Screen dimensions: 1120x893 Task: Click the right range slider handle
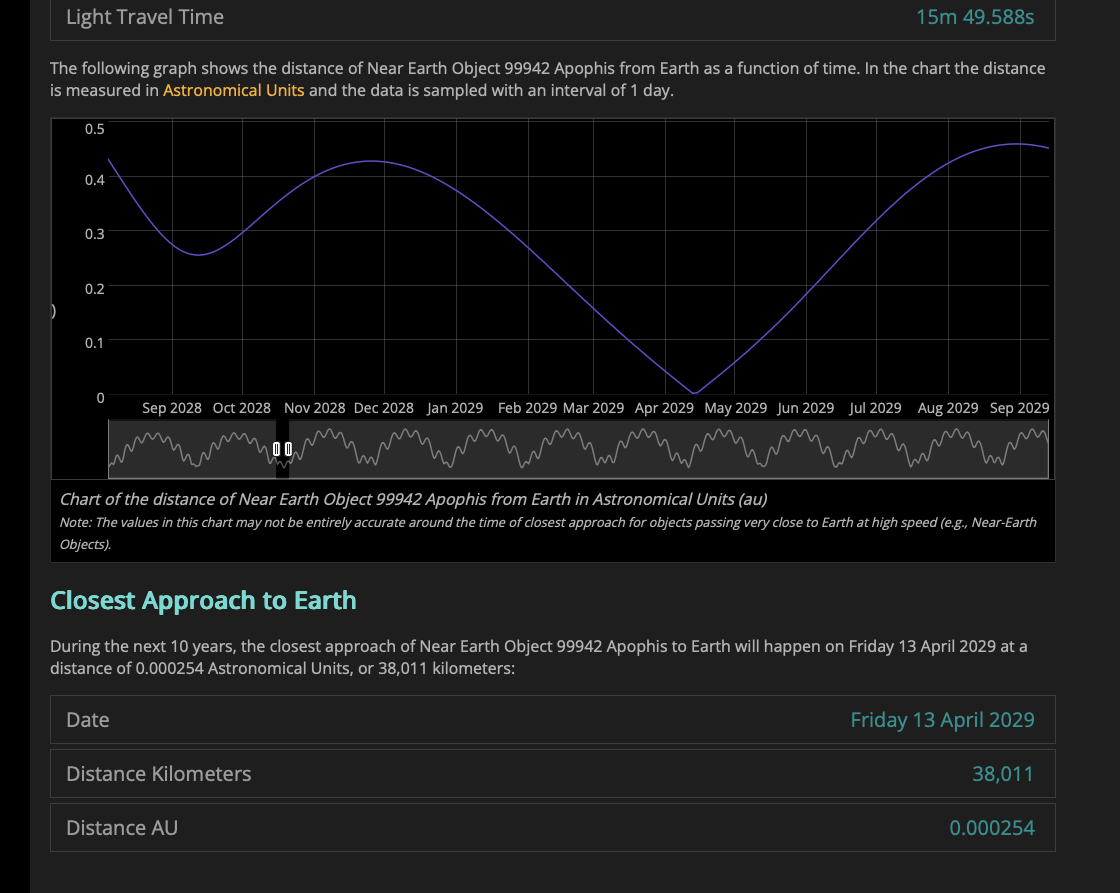click(289, 449)
